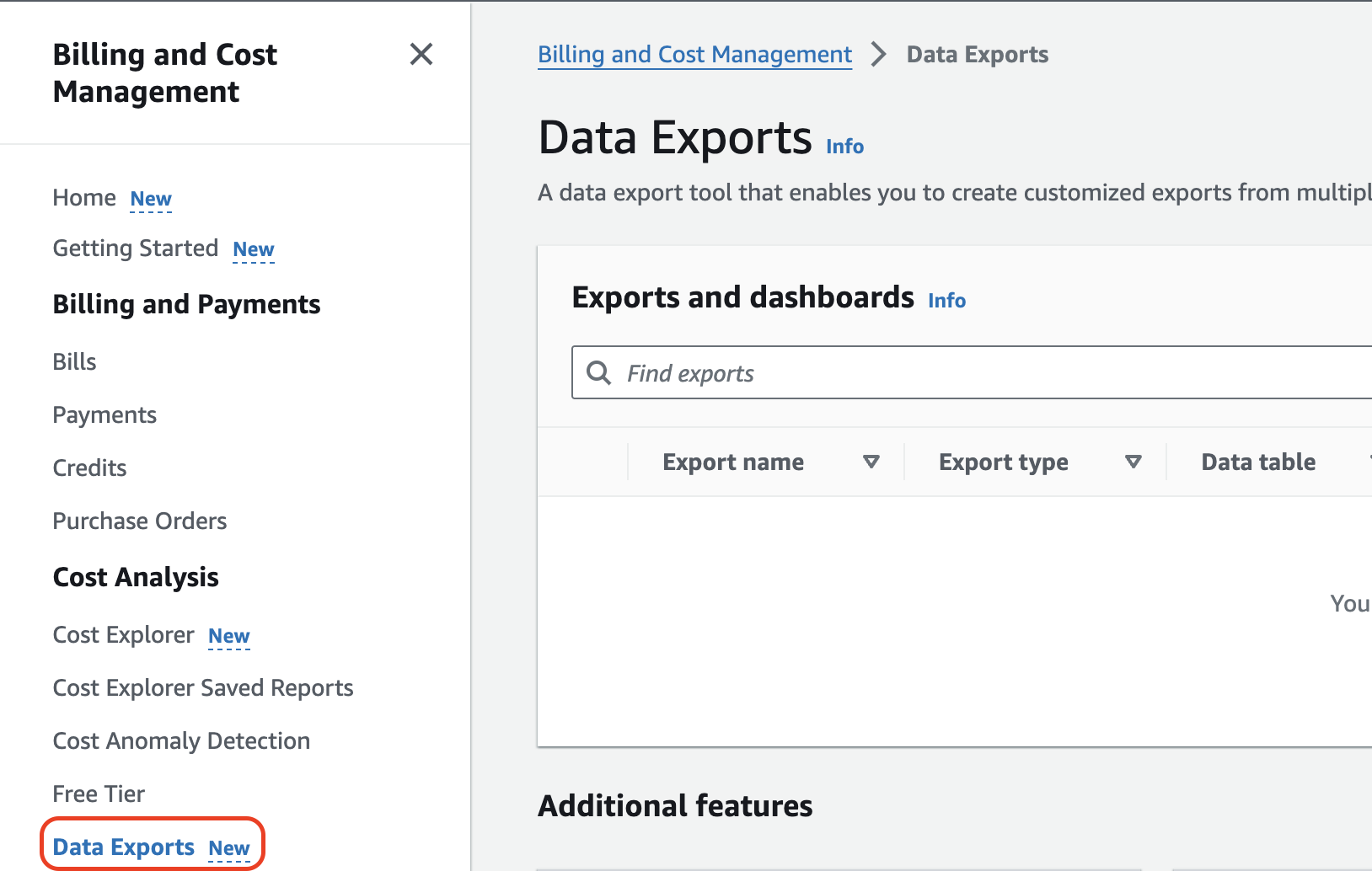
Task: Click the New badge beside Getting Started
Action: click(254, 249)
